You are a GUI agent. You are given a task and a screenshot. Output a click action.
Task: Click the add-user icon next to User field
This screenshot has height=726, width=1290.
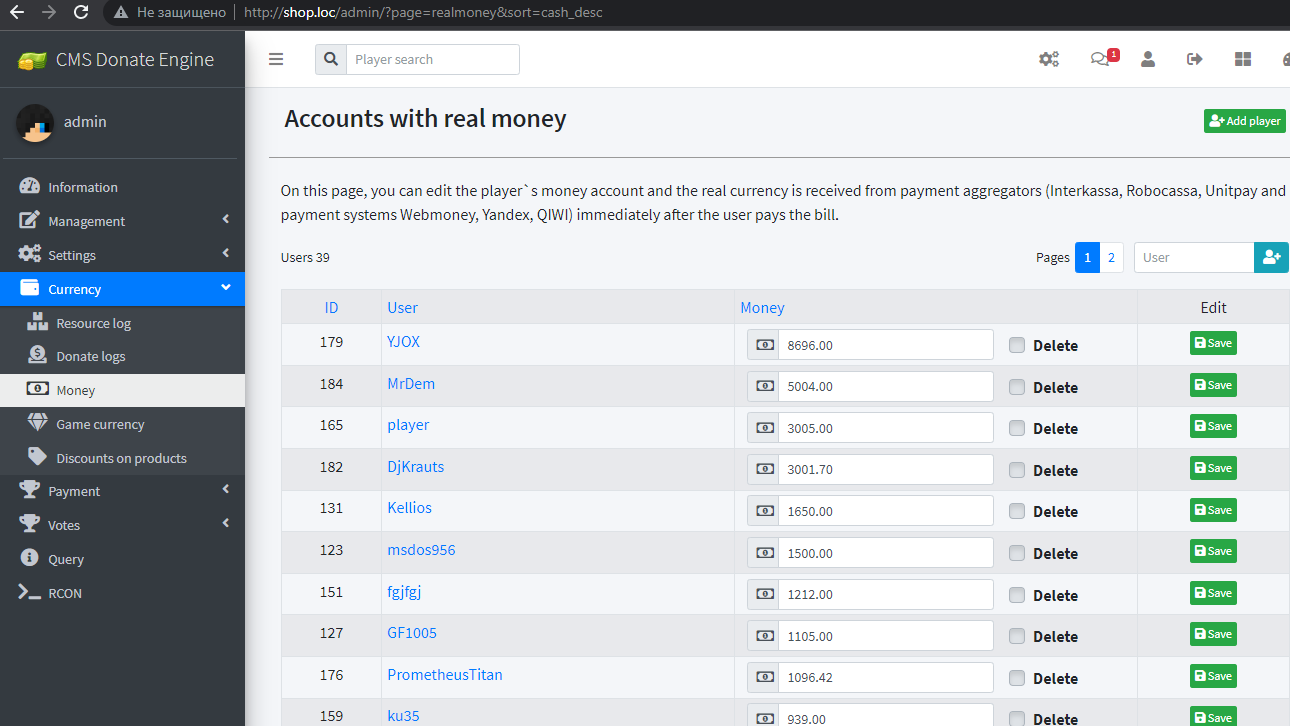click(x=1271, y=257)
